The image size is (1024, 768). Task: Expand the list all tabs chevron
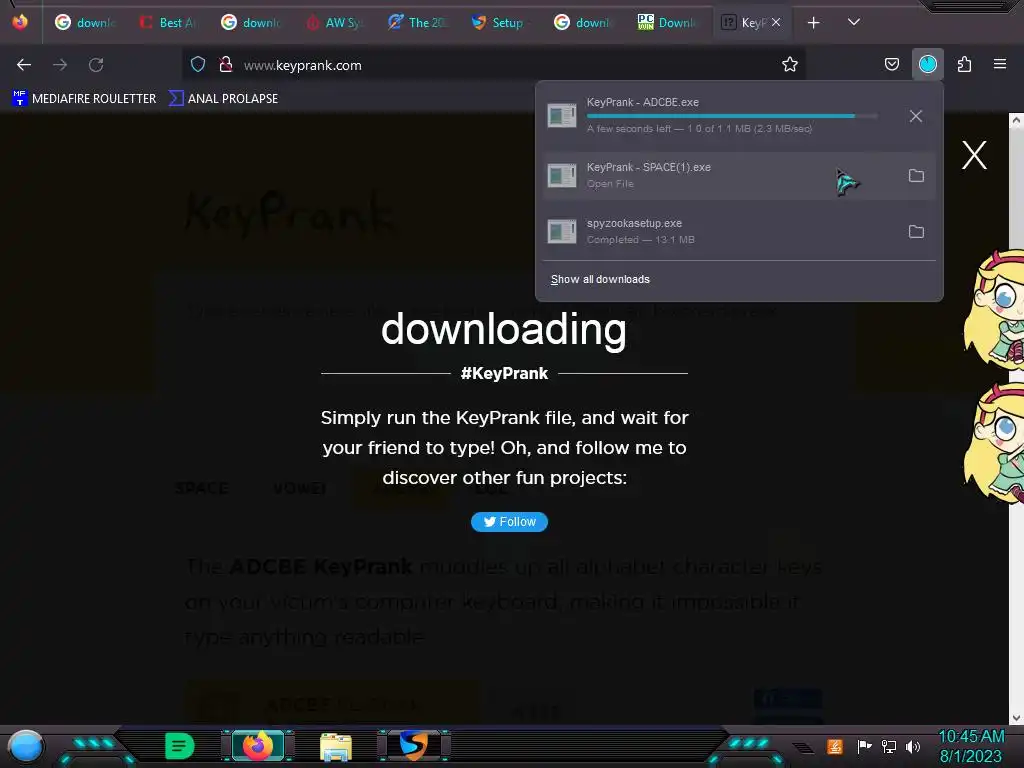854,22
